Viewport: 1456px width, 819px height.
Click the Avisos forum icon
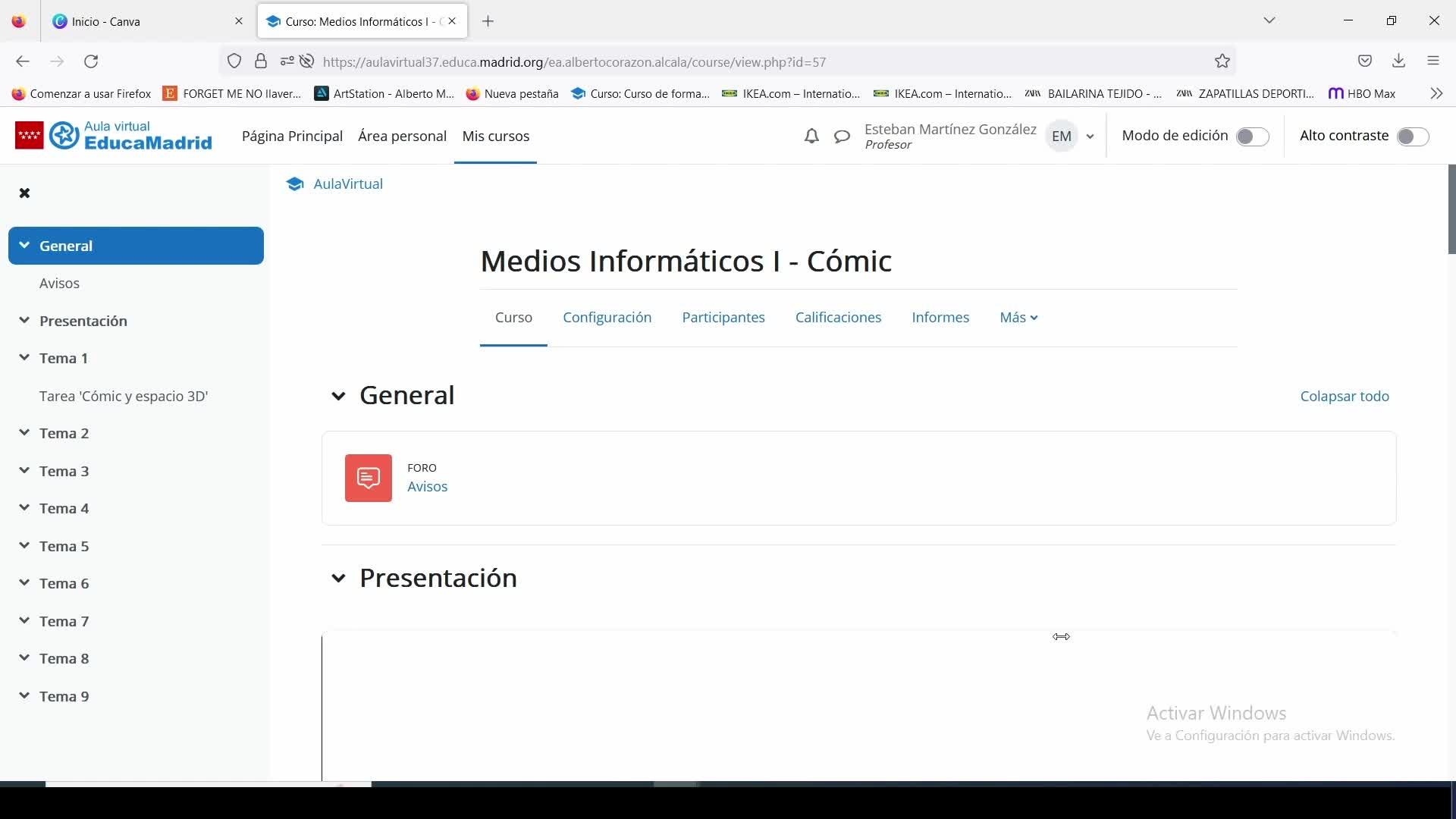point(369,479)
